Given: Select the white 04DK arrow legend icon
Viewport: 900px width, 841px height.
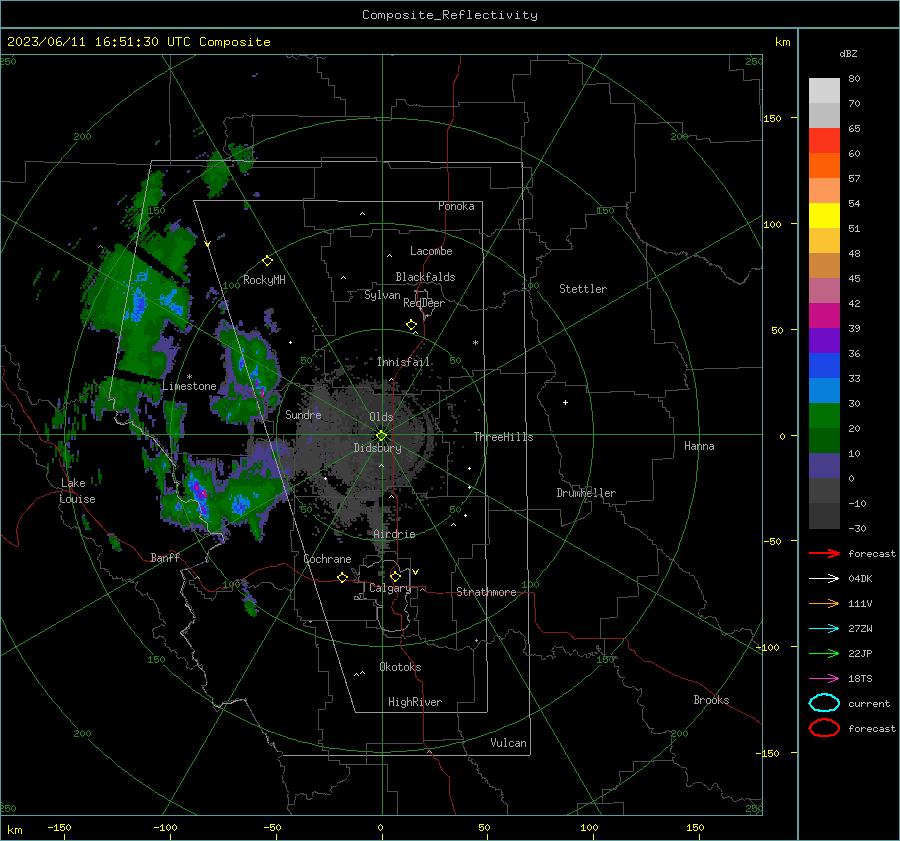Looking at the screenshot, I should coord(824,579).
